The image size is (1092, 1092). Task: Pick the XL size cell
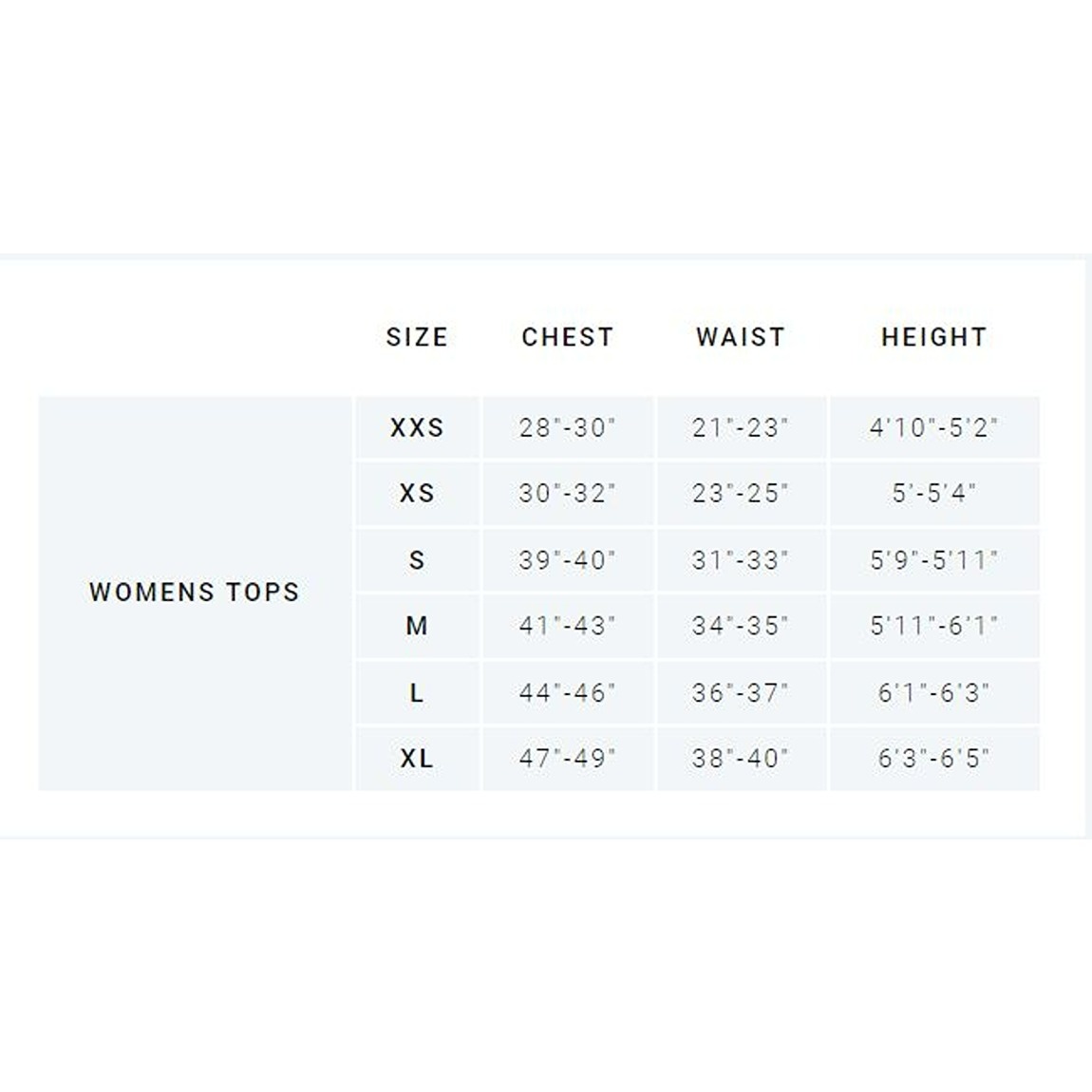click(417, 759)
